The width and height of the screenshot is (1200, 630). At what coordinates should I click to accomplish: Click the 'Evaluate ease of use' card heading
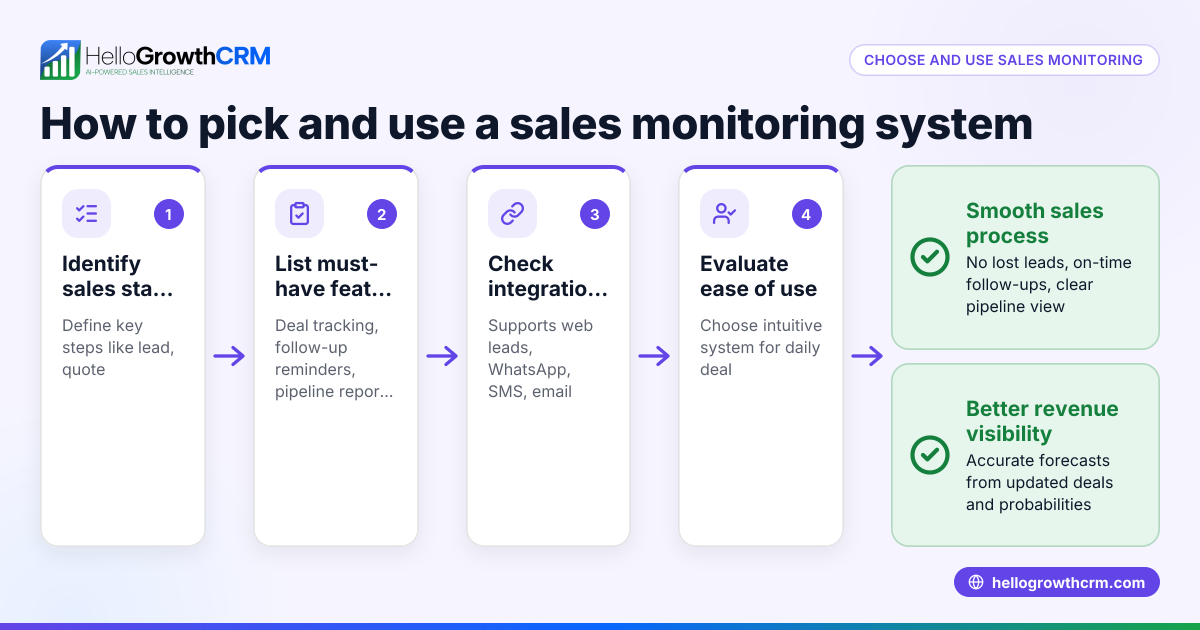coord(758,276)
